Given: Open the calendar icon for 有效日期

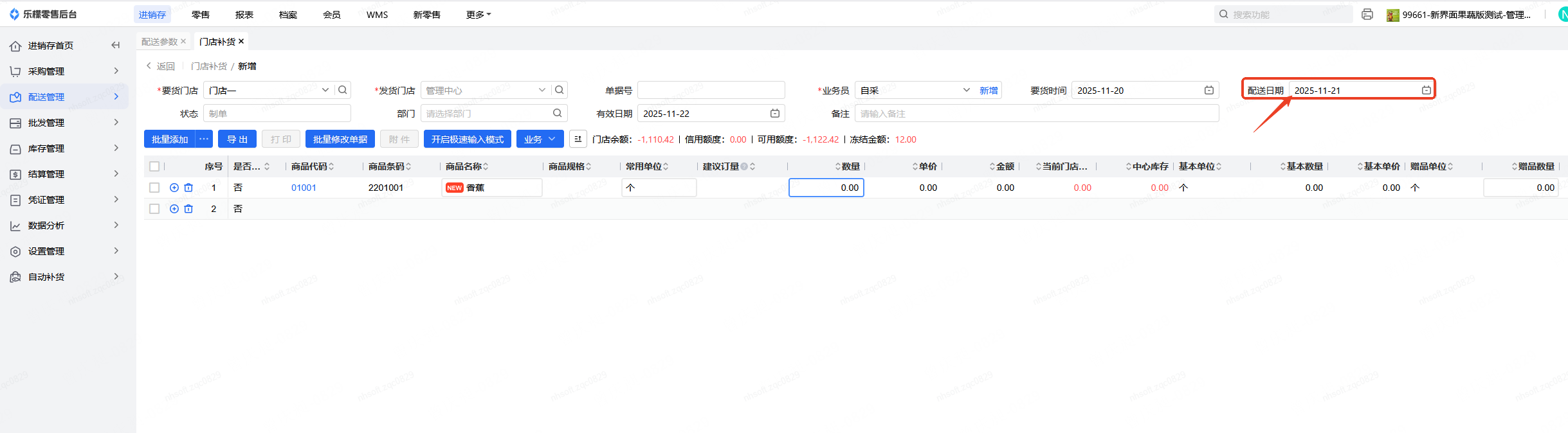Looking at the screenshot, I should tap(775, 113).
